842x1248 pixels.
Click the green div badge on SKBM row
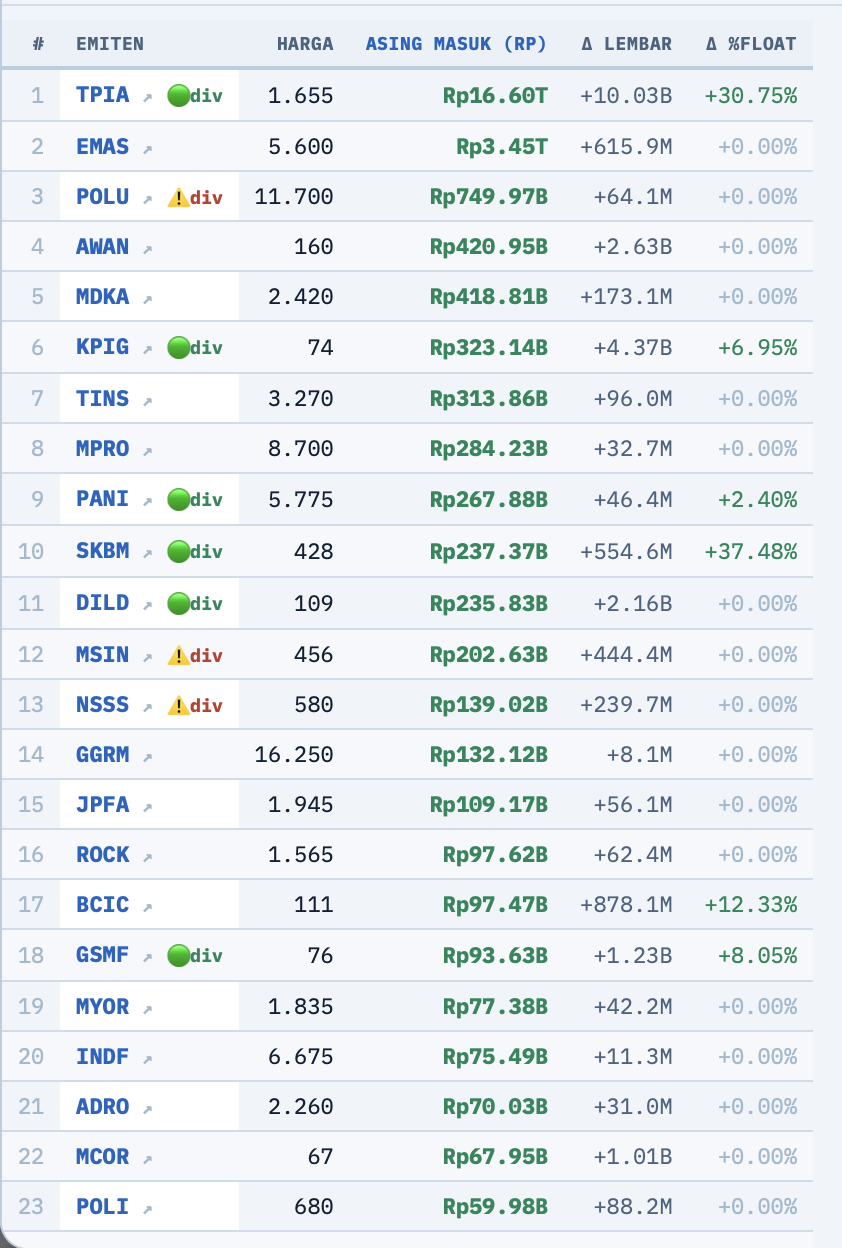(195, 551)
